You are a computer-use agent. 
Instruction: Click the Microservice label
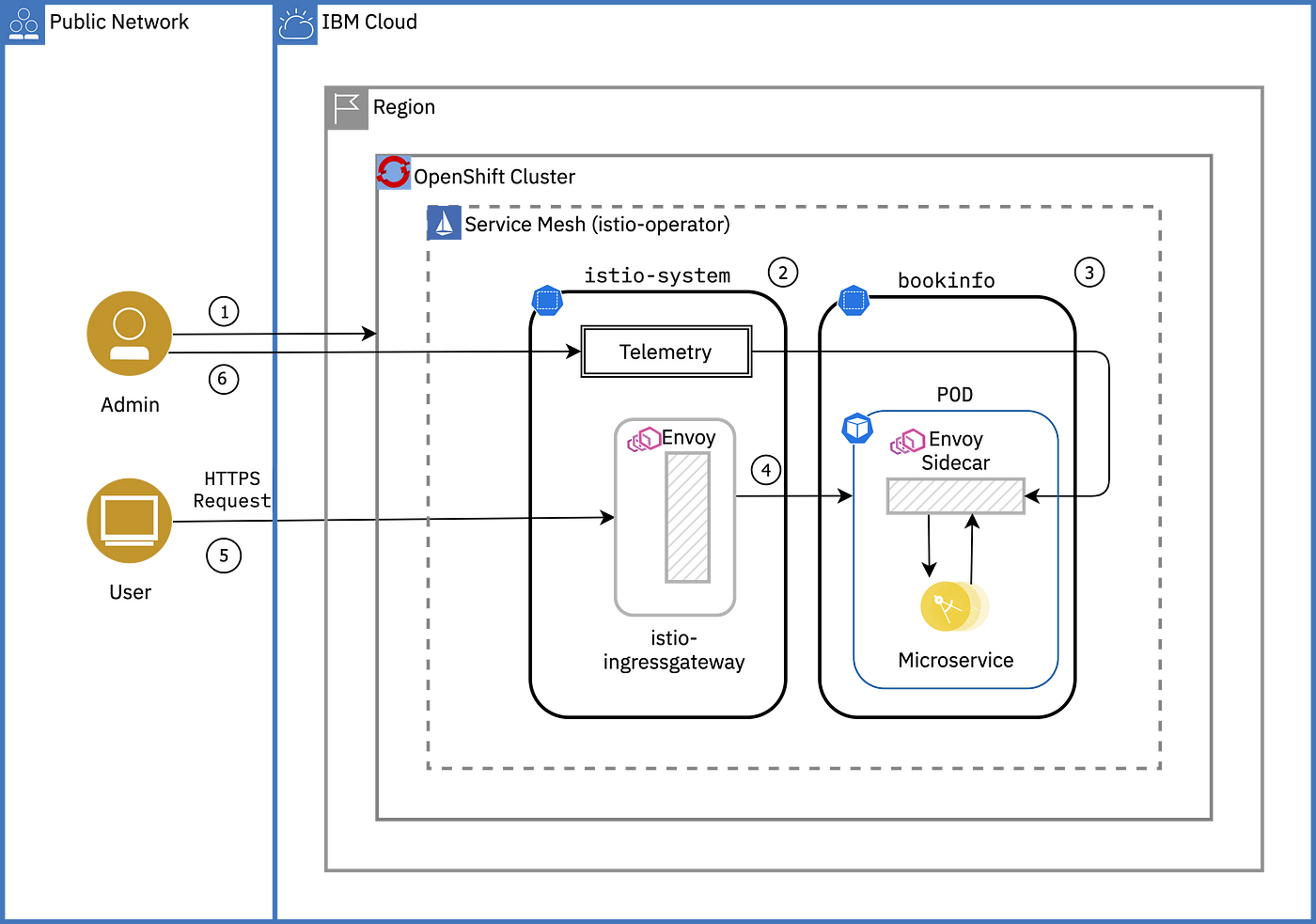(x=956, y=660)
